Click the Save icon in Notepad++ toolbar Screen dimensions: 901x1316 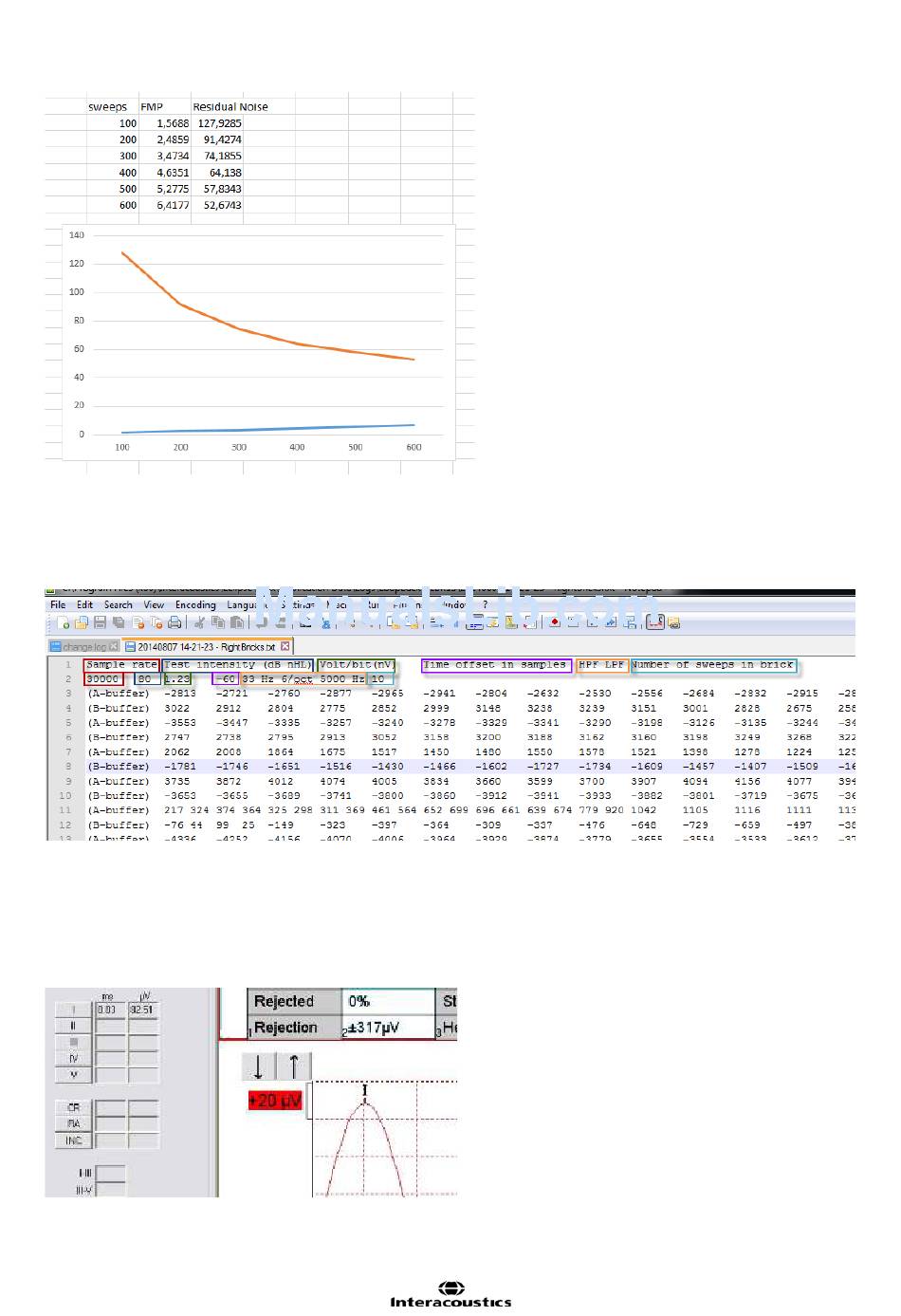click(100, 623)
